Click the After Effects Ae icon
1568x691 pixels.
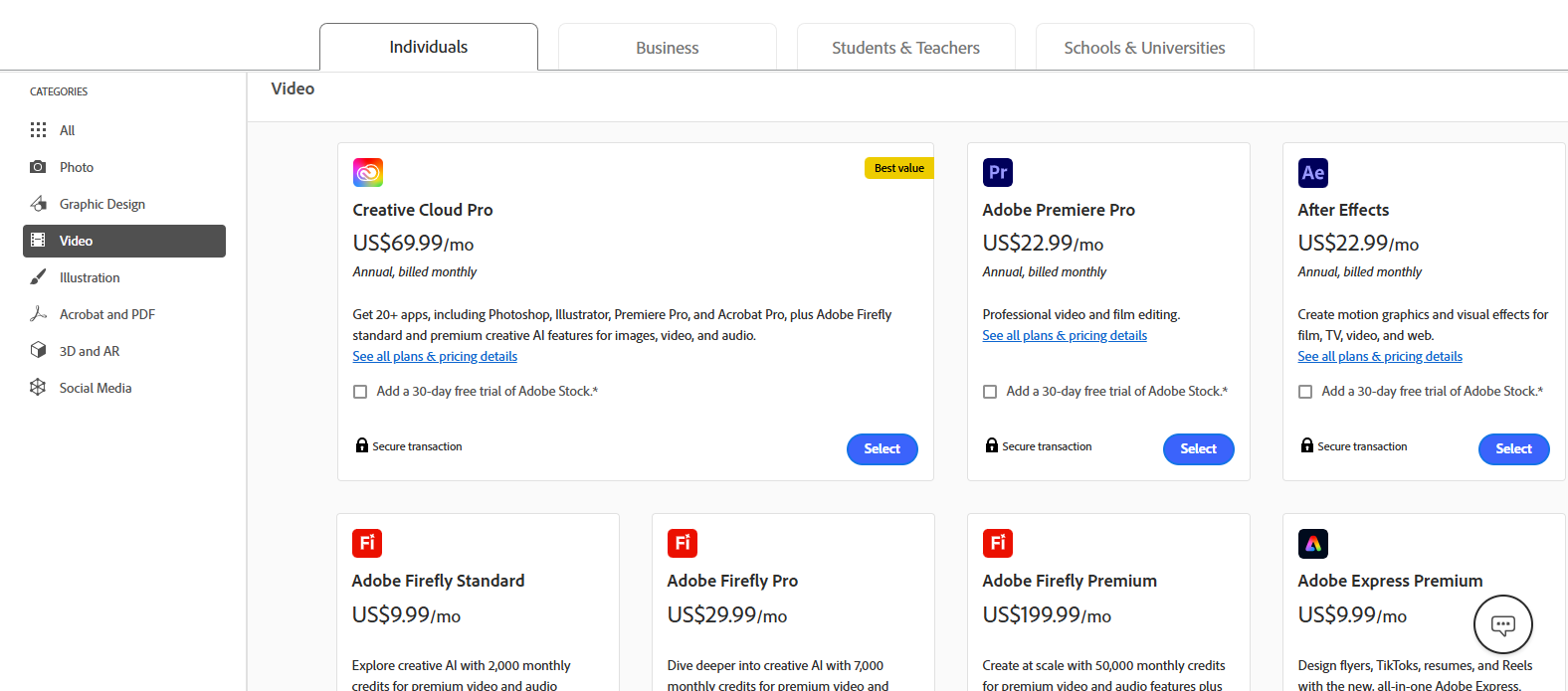pyautogui.click(x=1313, y=173)
